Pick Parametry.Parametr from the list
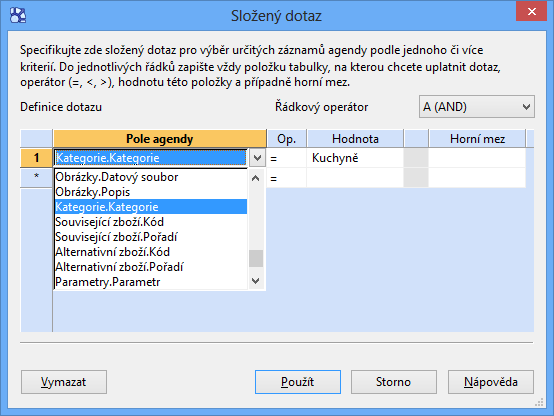 click(151, 282)
